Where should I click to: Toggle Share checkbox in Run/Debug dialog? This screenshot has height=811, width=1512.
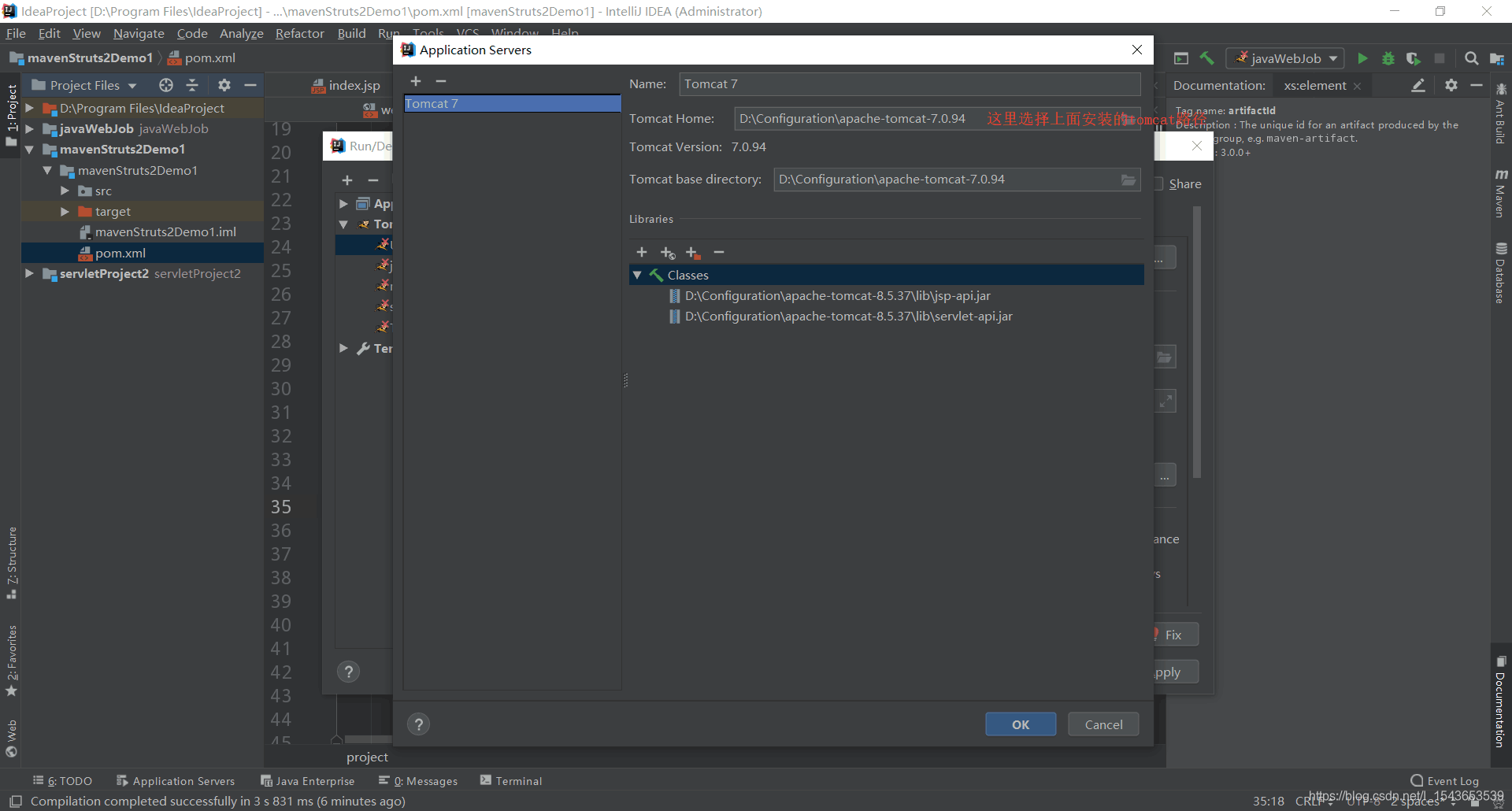click(x=1159, y=183)
